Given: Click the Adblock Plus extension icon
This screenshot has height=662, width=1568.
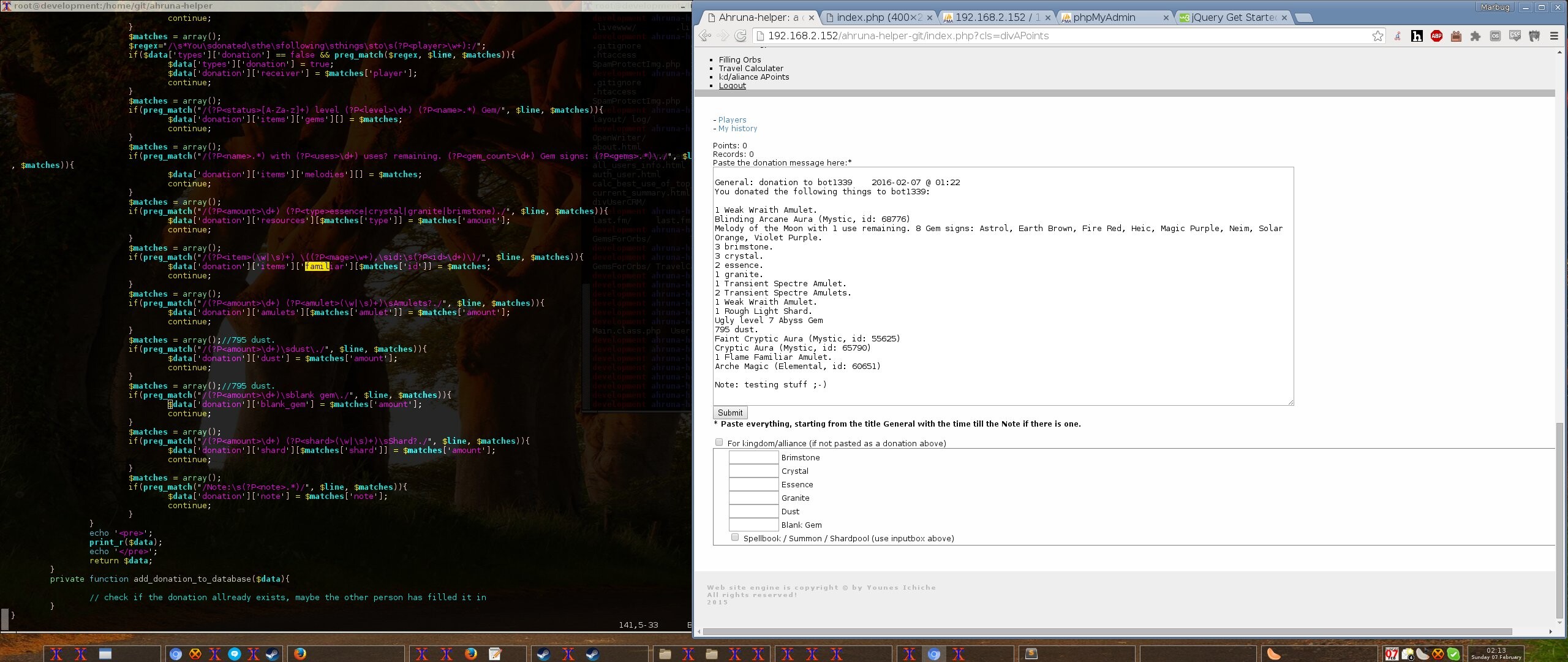Looking at the screenshot, I should [1436, 36].
